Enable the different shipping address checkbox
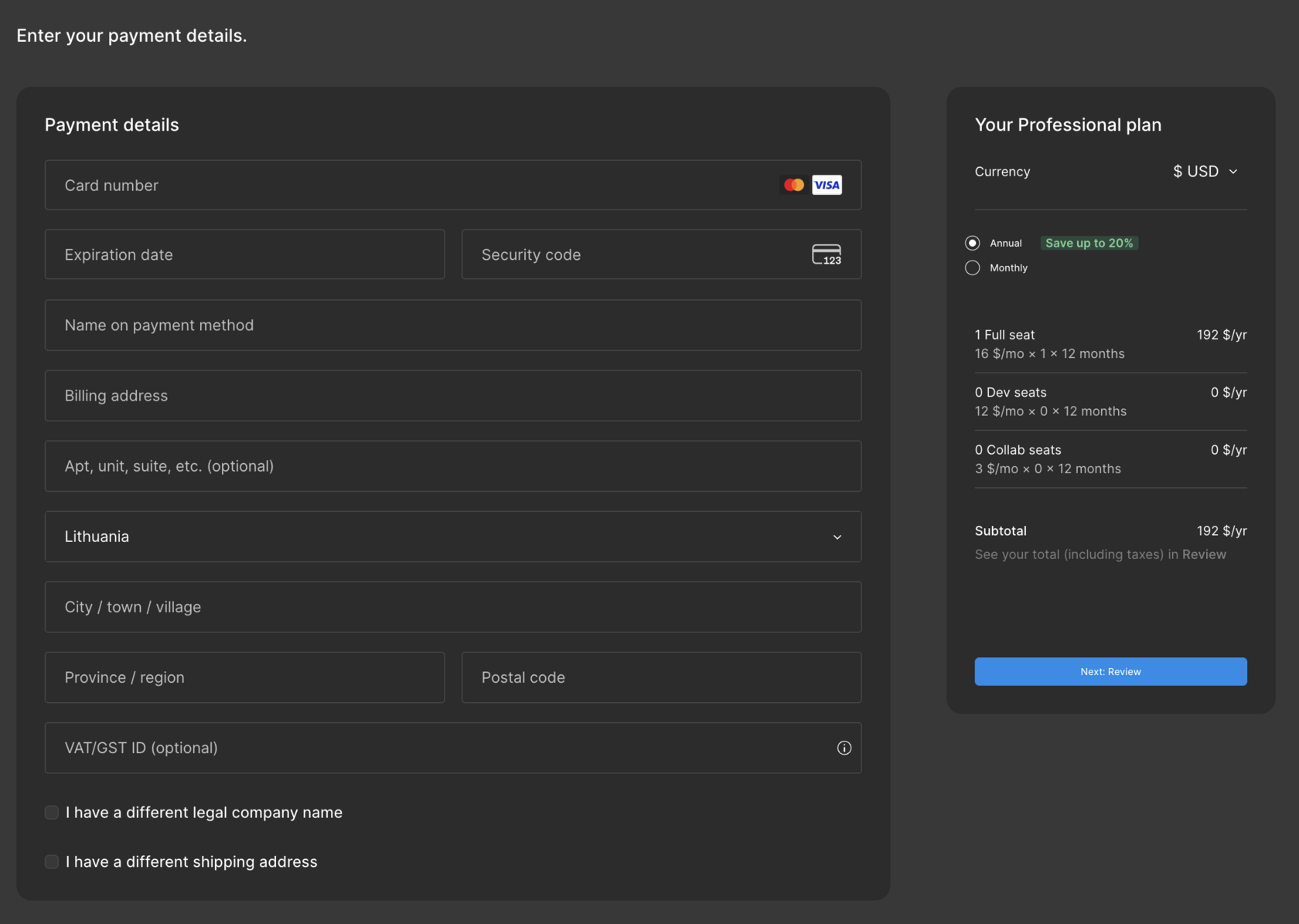The image size is (1299, 924). coord(52,861)
